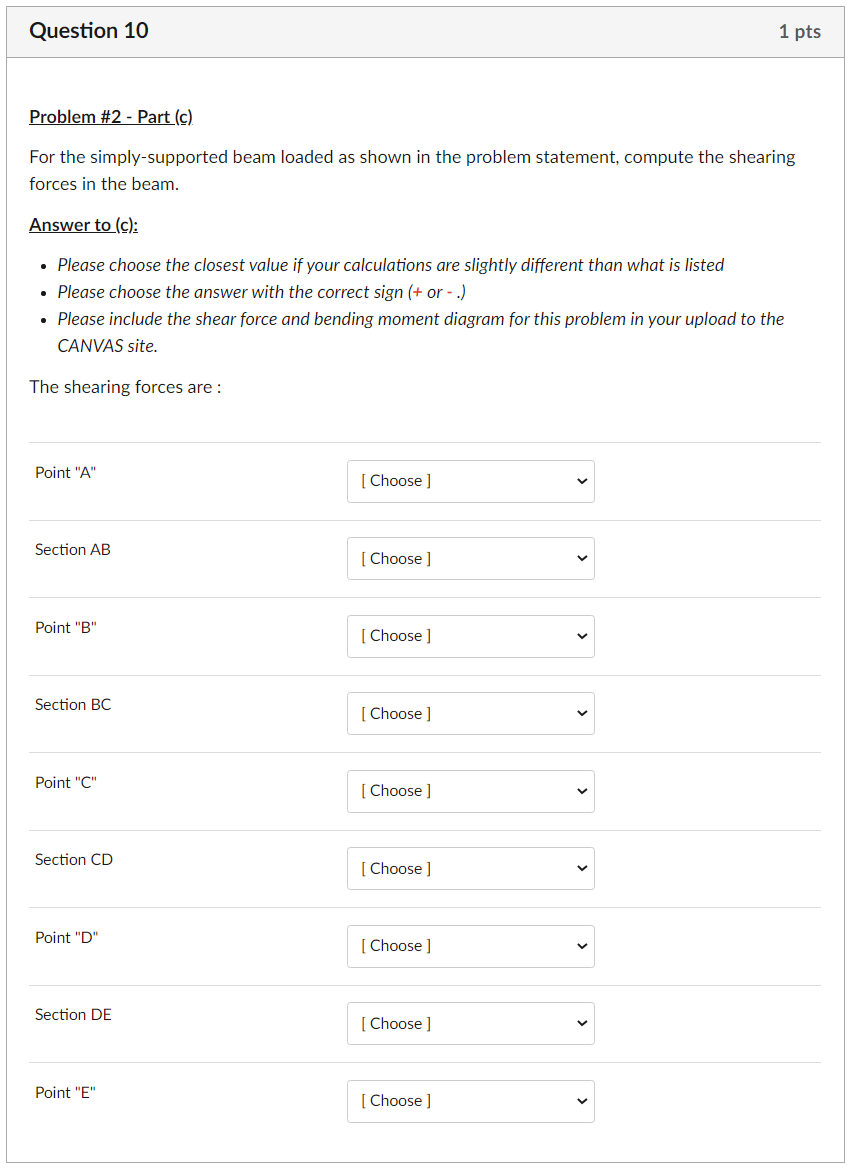
Task: Click the "1 pts" points label
Action: coord(799,32)
